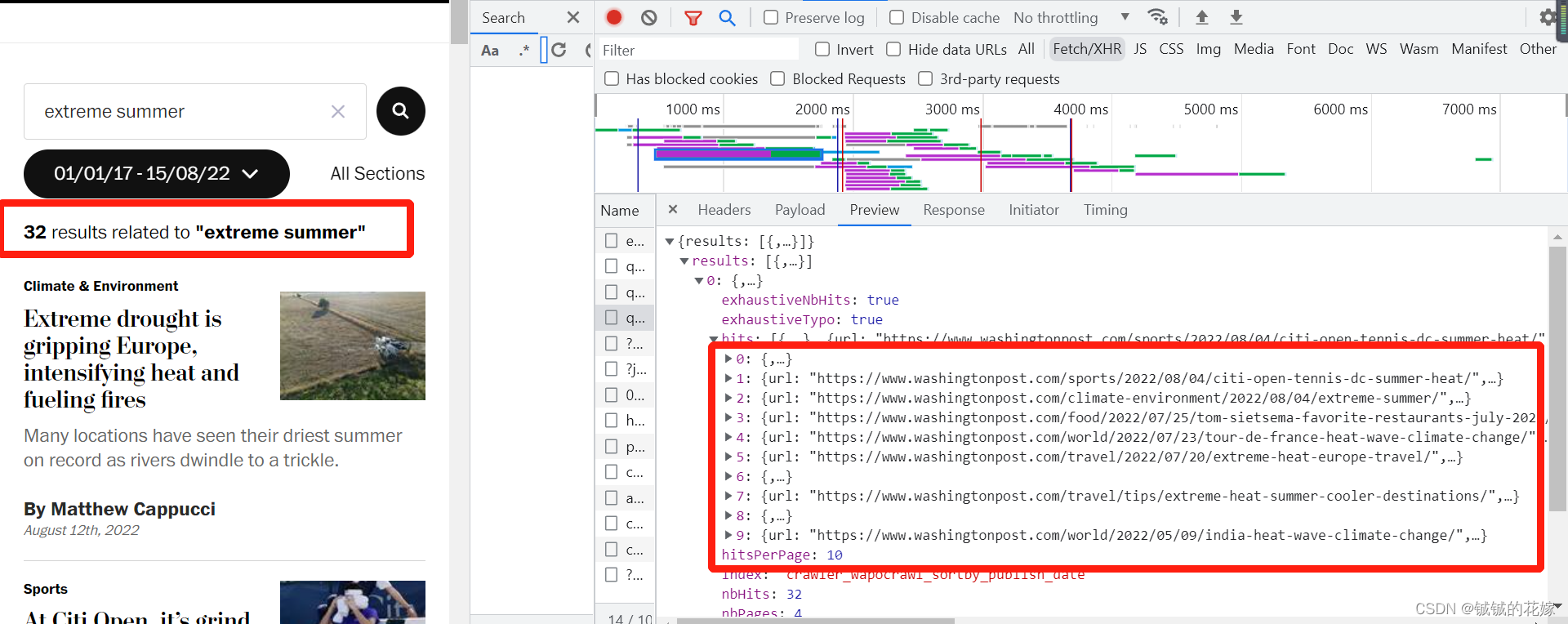Filter requests by Doc

point(1341,49)
